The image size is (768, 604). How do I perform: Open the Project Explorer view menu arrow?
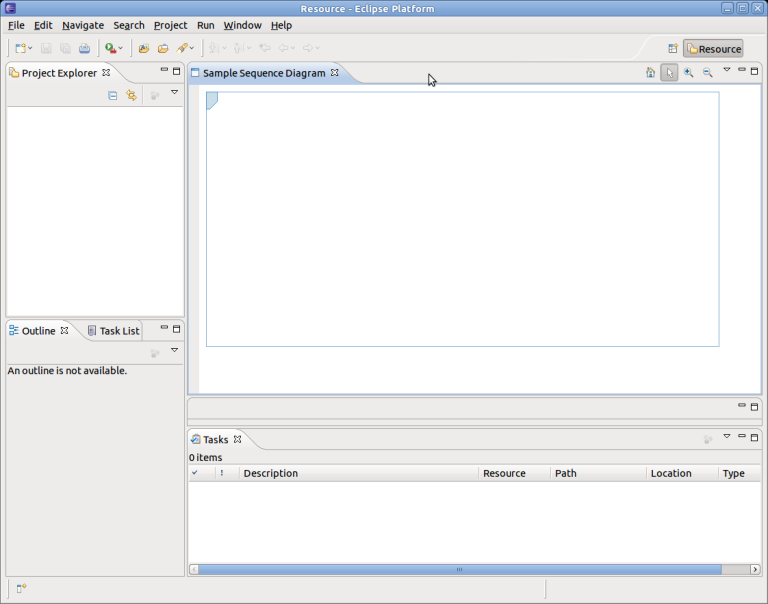[x=174, y=93]
